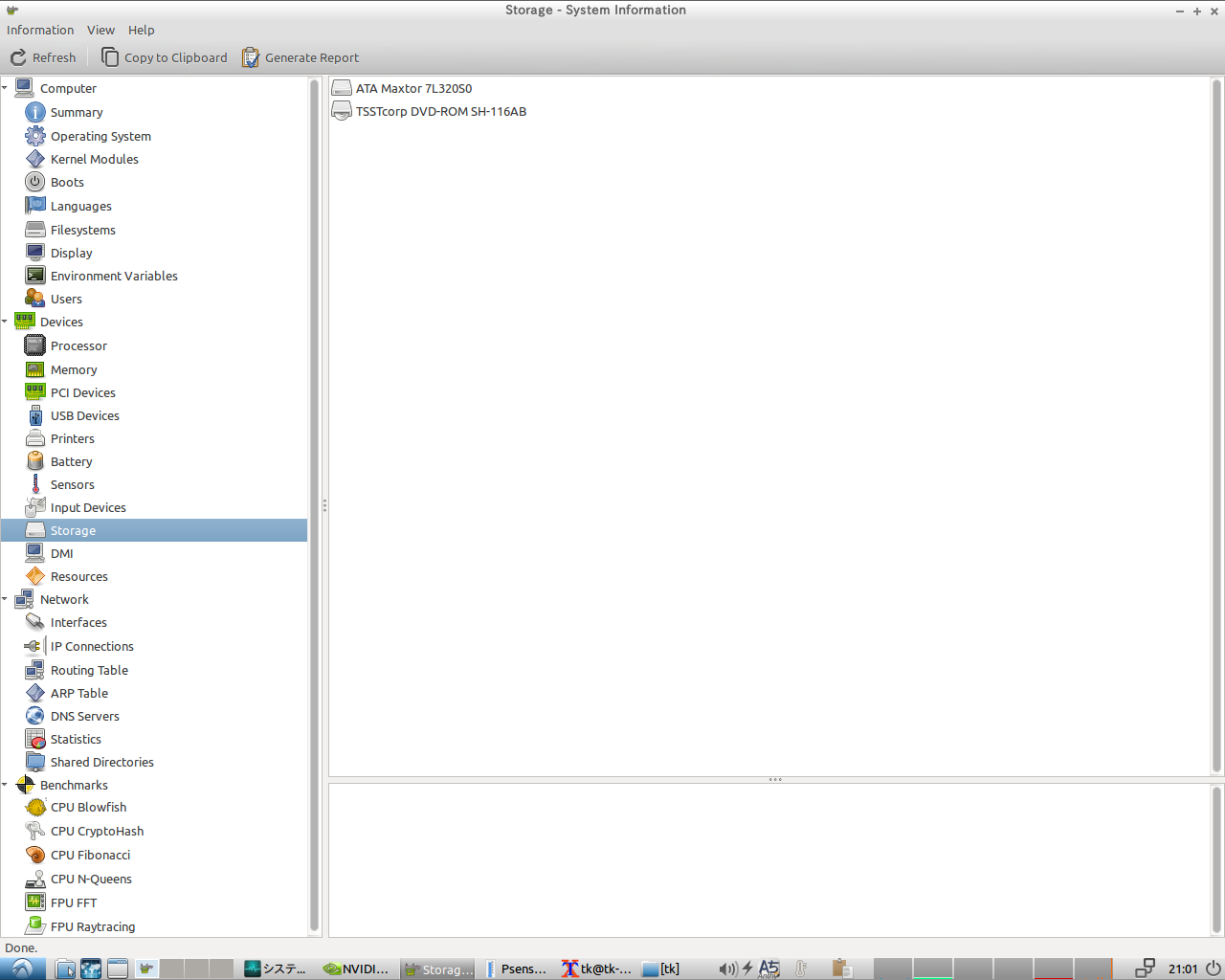
Task: Open the View menu
Action: [x=100, y=30]
